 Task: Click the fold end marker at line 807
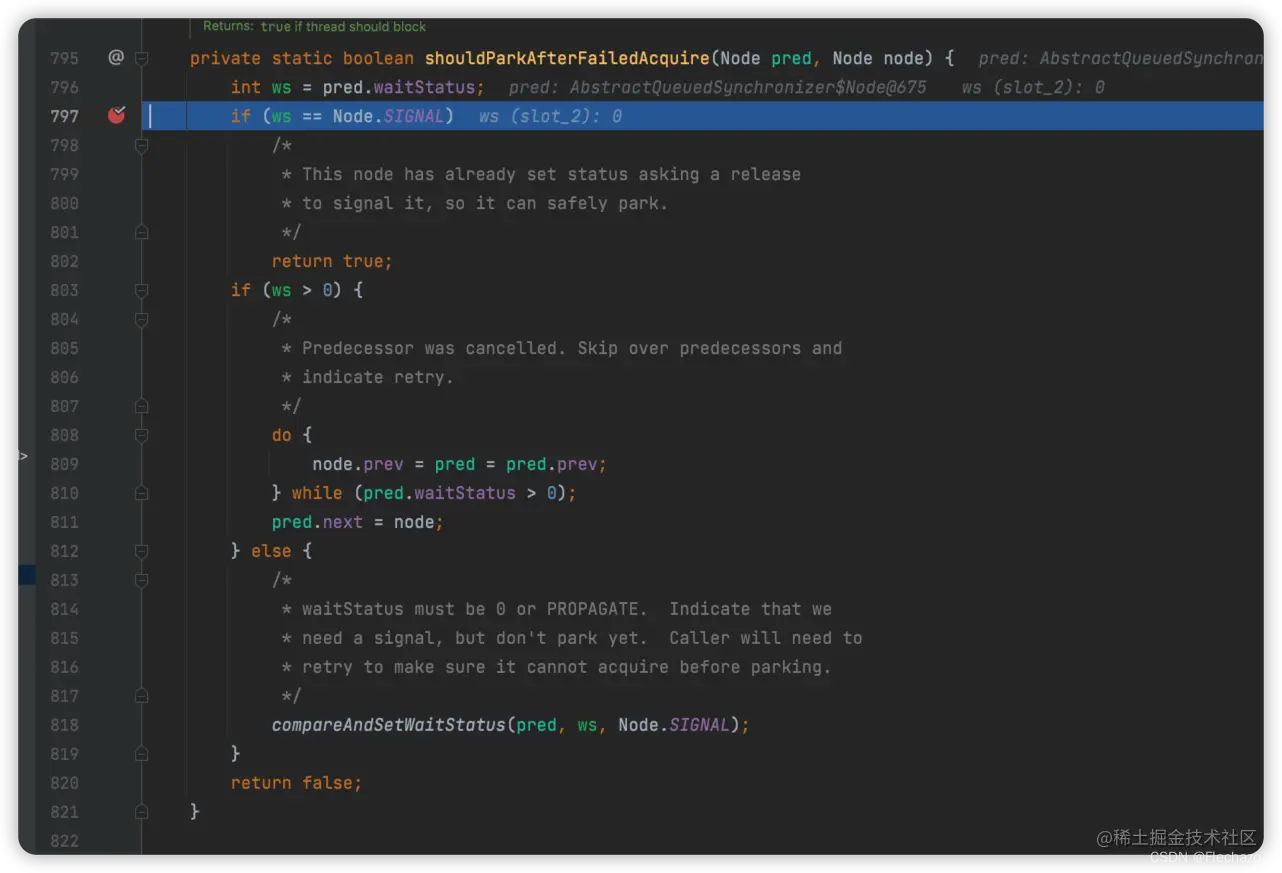[x=141, y=406]
